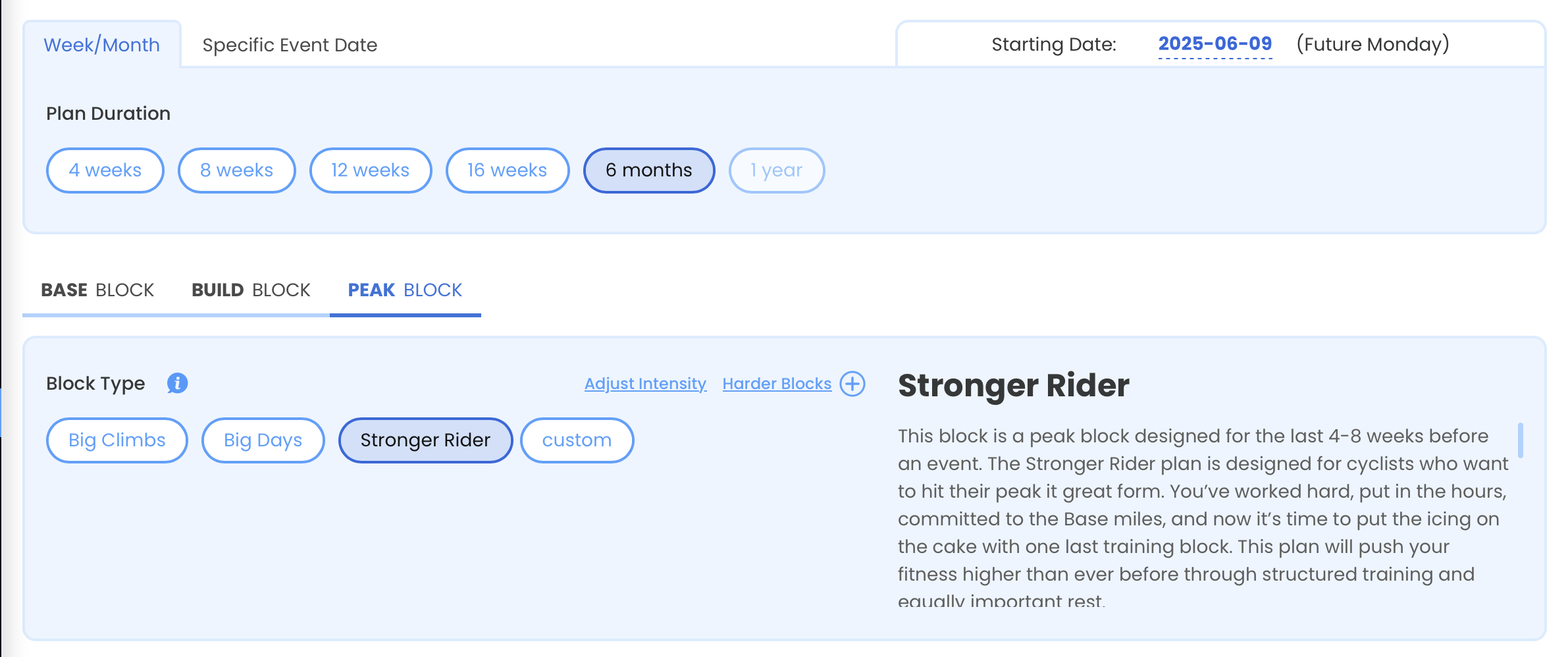1568x657 pixels.
Task: Open the BASE BLOCK tab
Action: pos(97,290)
